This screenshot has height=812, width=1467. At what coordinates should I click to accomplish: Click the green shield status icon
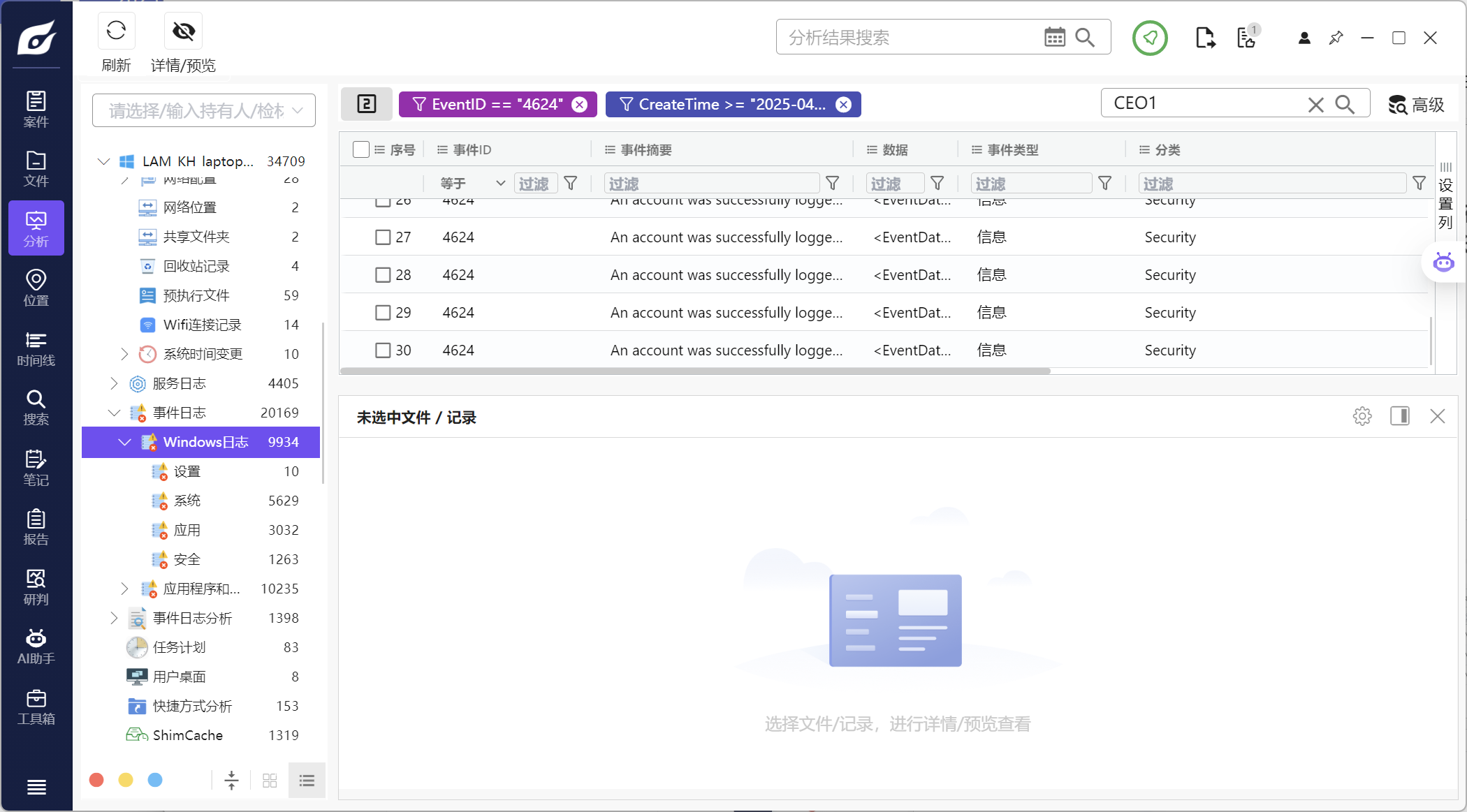point(1150,38)
